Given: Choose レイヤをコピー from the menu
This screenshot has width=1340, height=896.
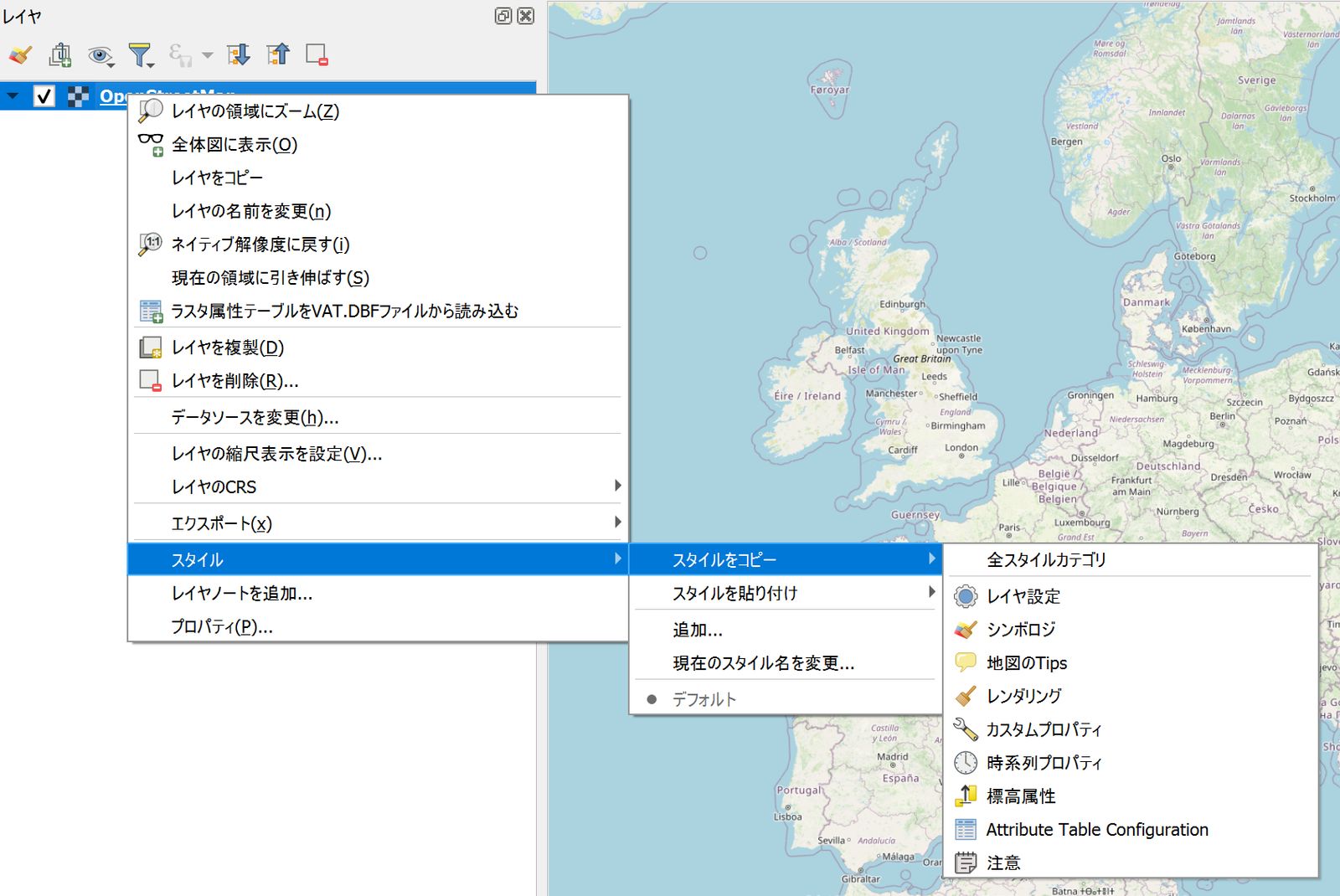Looking at the screenshot, I should point(378,178).
